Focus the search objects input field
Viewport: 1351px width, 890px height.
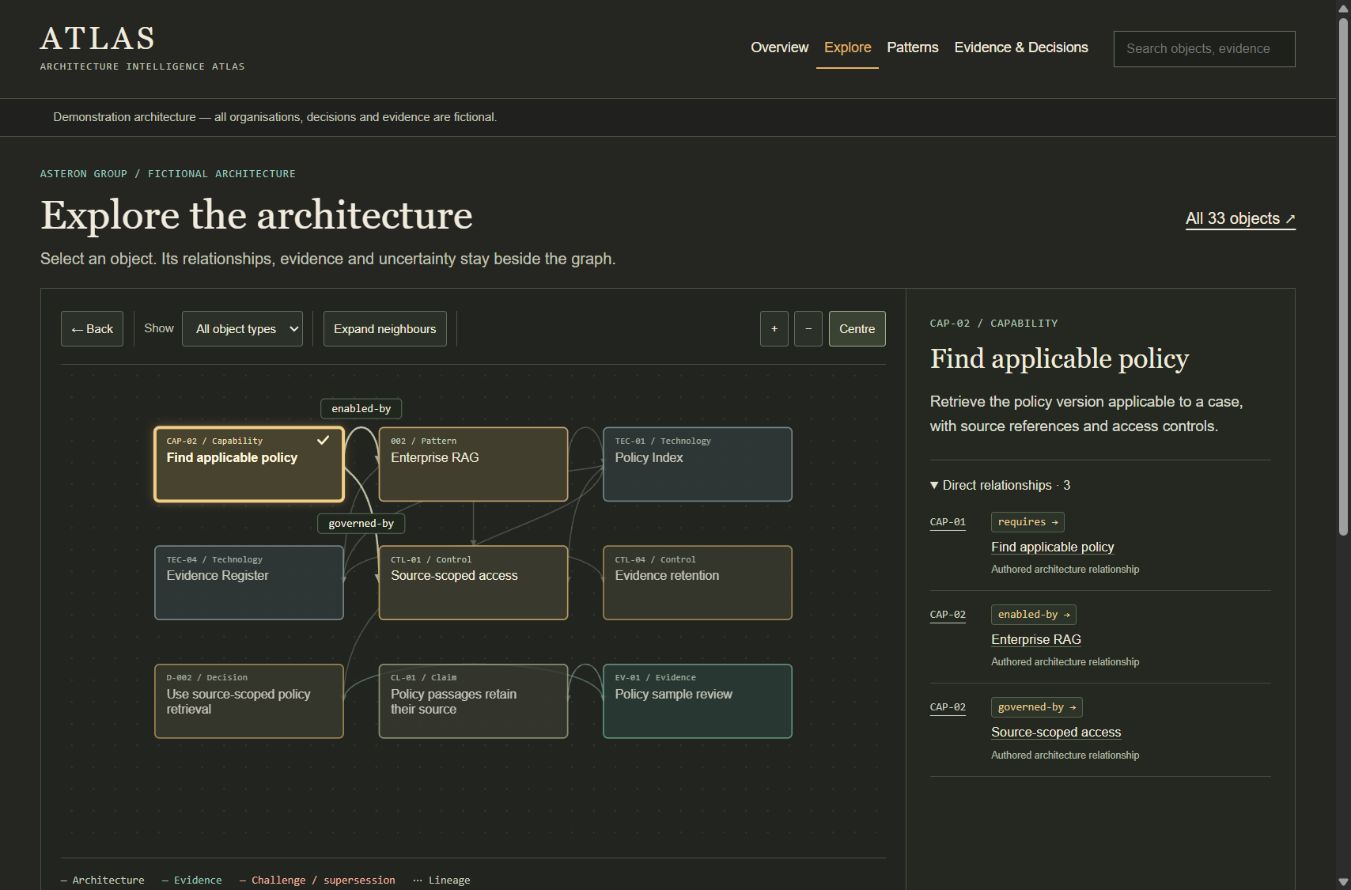(1204, 49)
